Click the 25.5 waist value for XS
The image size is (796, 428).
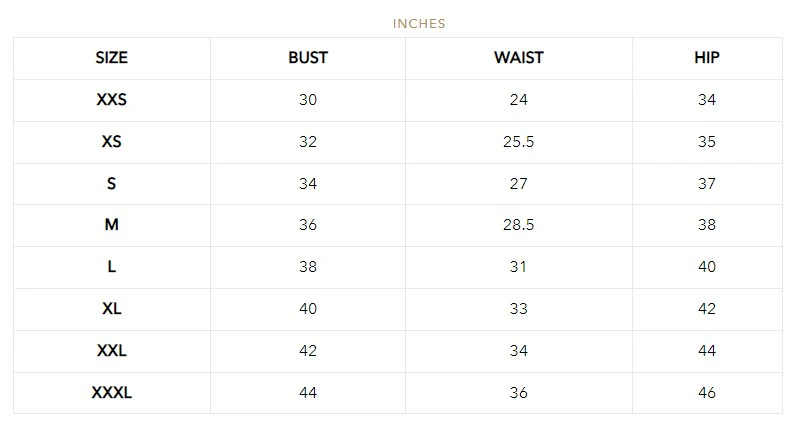[518, 142]
